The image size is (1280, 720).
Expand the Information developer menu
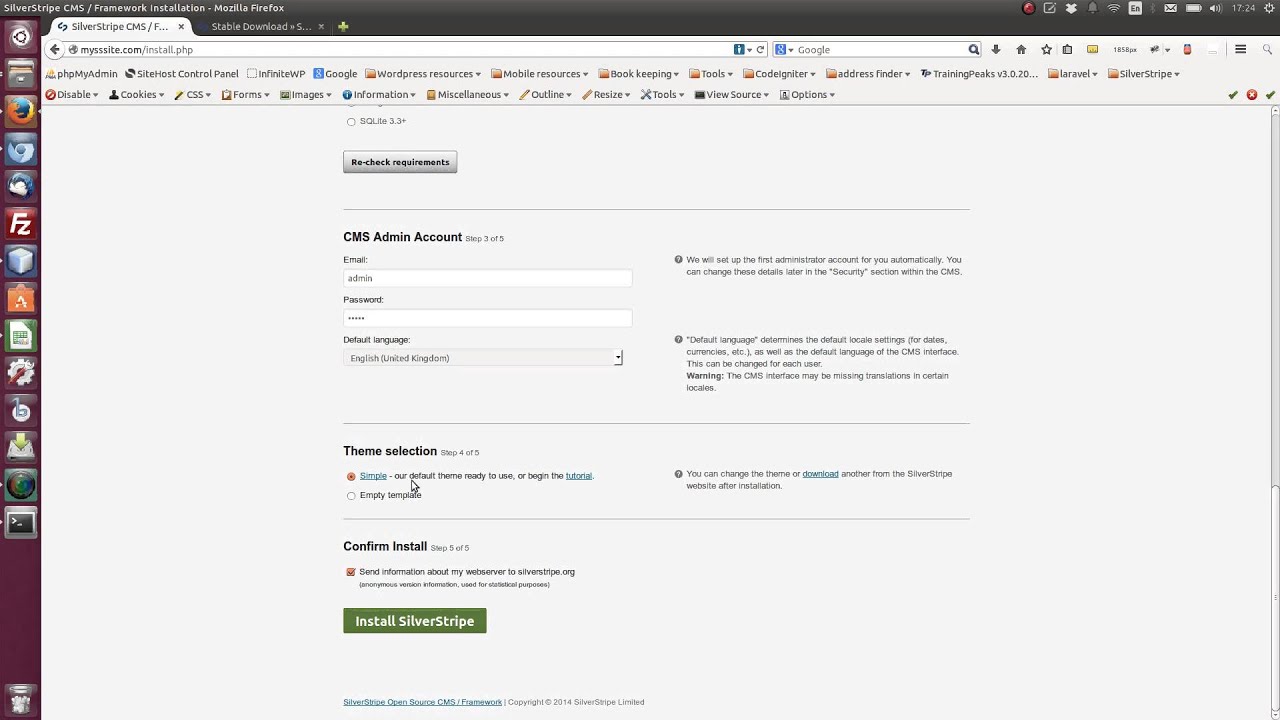380,95
